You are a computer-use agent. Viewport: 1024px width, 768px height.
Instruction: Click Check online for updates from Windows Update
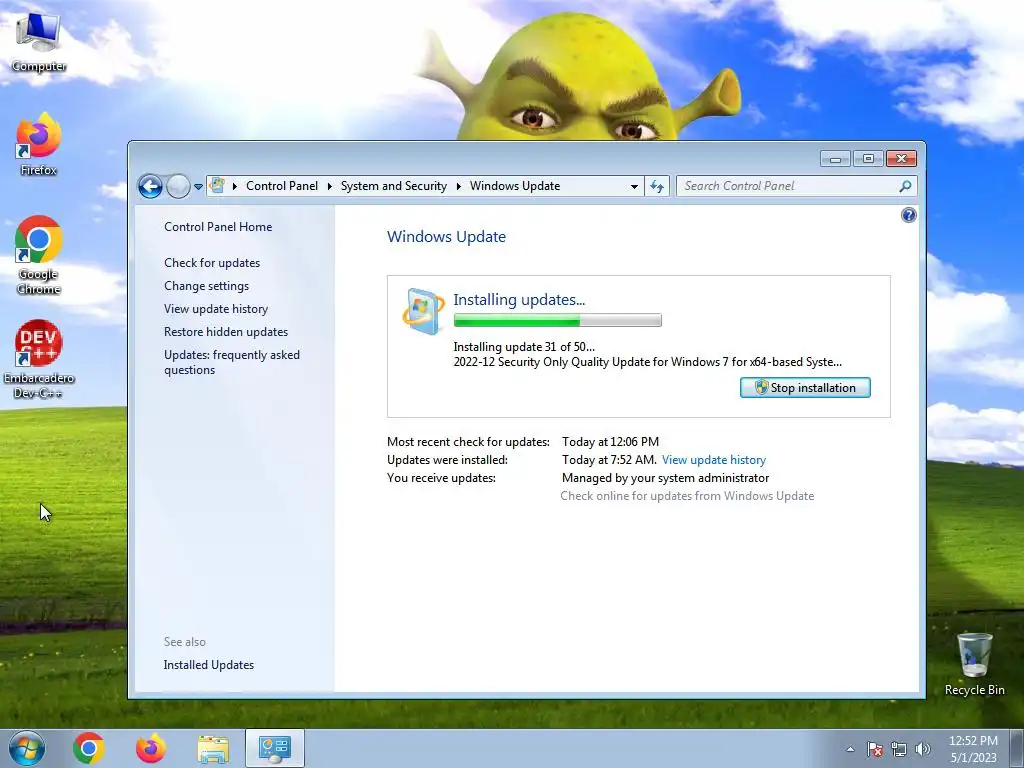coord(687,496)
